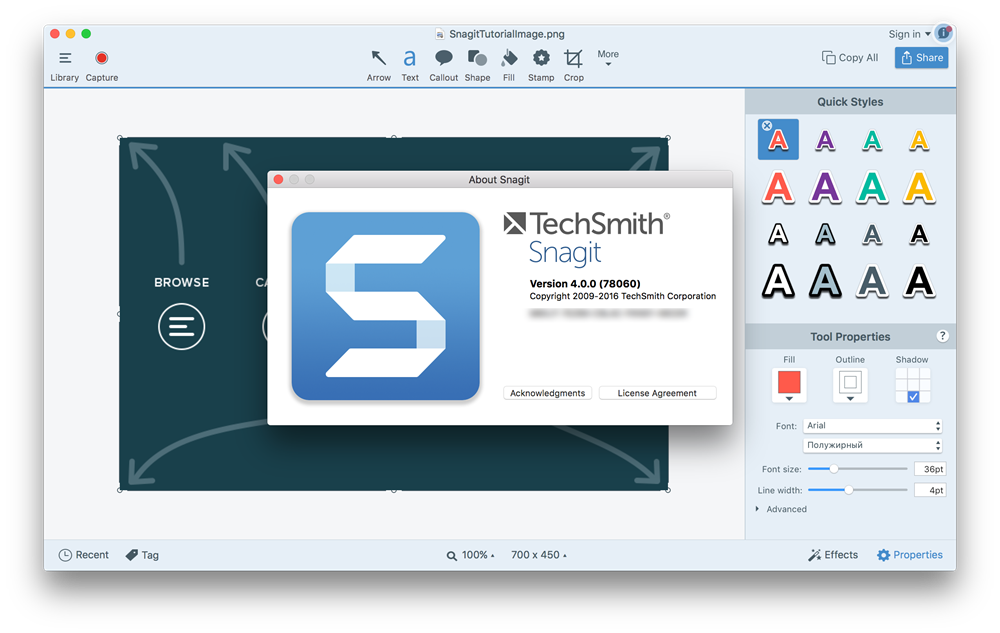Choose the large solid black A quick style
This screenshot has width=1000, height=633.
919,282
